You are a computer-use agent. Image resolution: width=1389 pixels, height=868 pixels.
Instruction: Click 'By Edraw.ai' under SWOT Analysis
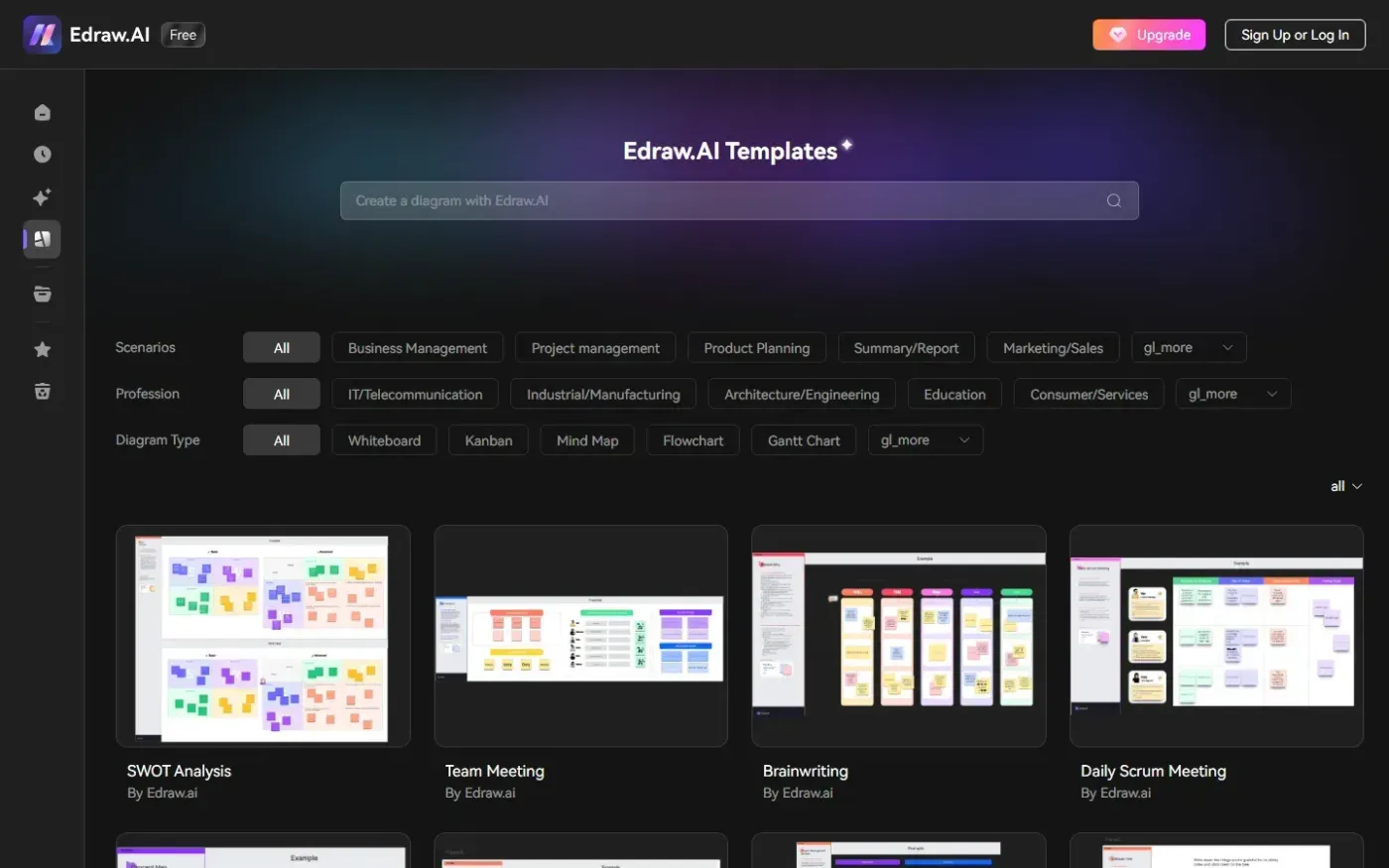tap(162, 793)
